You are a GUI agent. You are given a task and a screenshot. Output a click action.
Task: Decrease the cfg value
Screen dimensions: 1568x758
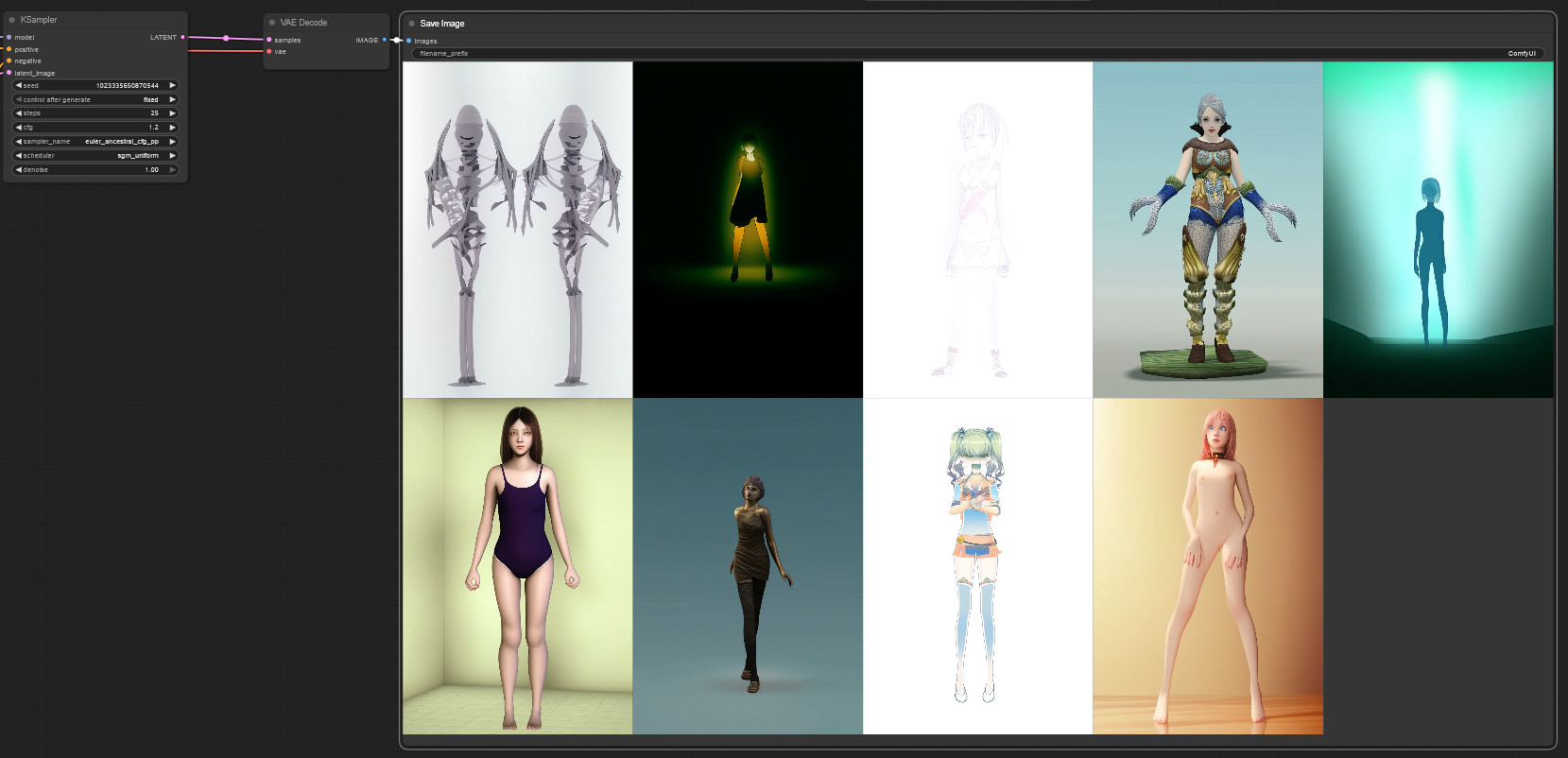pyautogui.click(x=18, y=128)
